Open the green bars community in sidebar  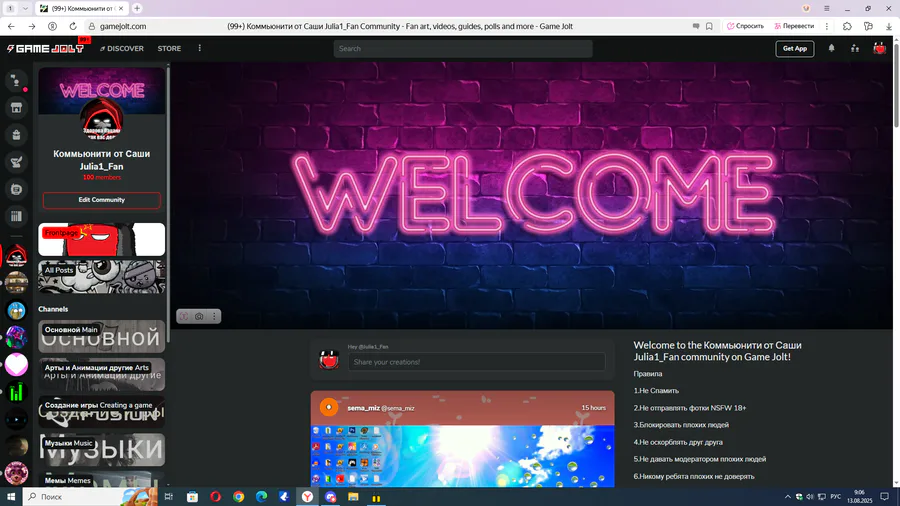point(16,392)
